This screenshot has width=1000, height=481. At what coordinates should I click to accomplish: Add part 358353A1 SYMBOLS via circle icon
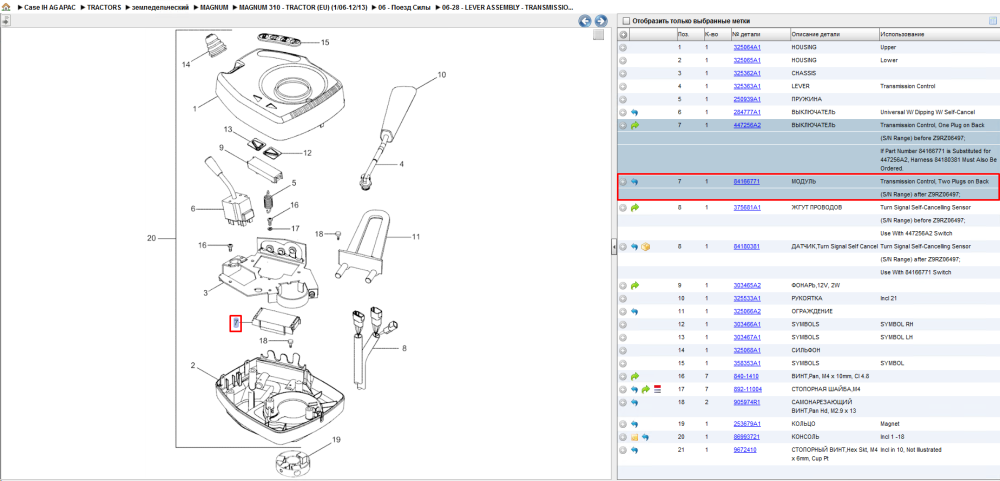[623, 363]
